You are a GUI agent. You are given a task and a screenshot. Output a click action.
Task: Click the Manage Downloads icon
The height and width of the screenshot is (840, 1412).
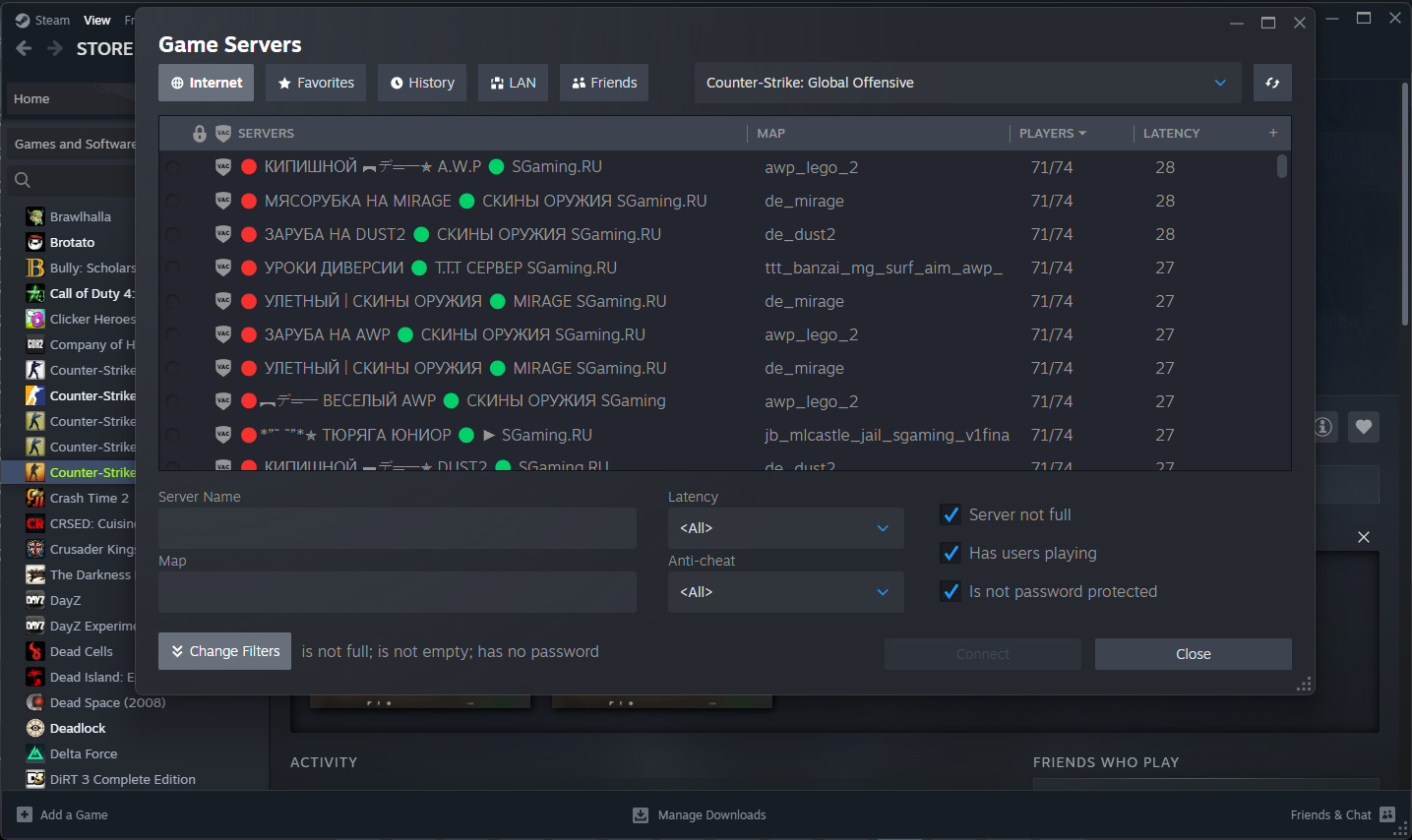point(641,814)
